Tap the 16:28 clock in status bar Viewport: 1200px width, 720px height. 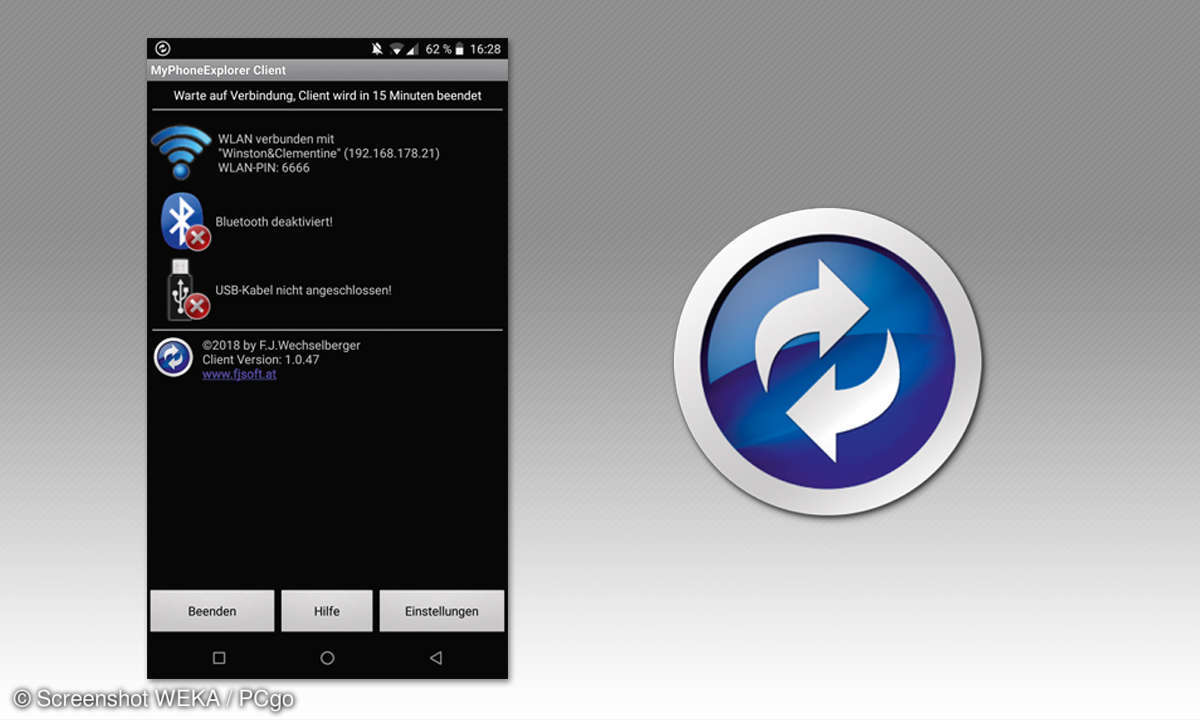coord(485,49)
